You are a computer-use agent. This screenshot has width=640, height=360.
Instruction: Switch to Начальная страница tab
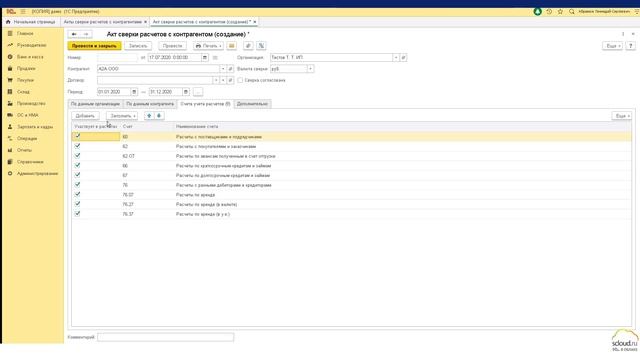click(x=31, y=22)
